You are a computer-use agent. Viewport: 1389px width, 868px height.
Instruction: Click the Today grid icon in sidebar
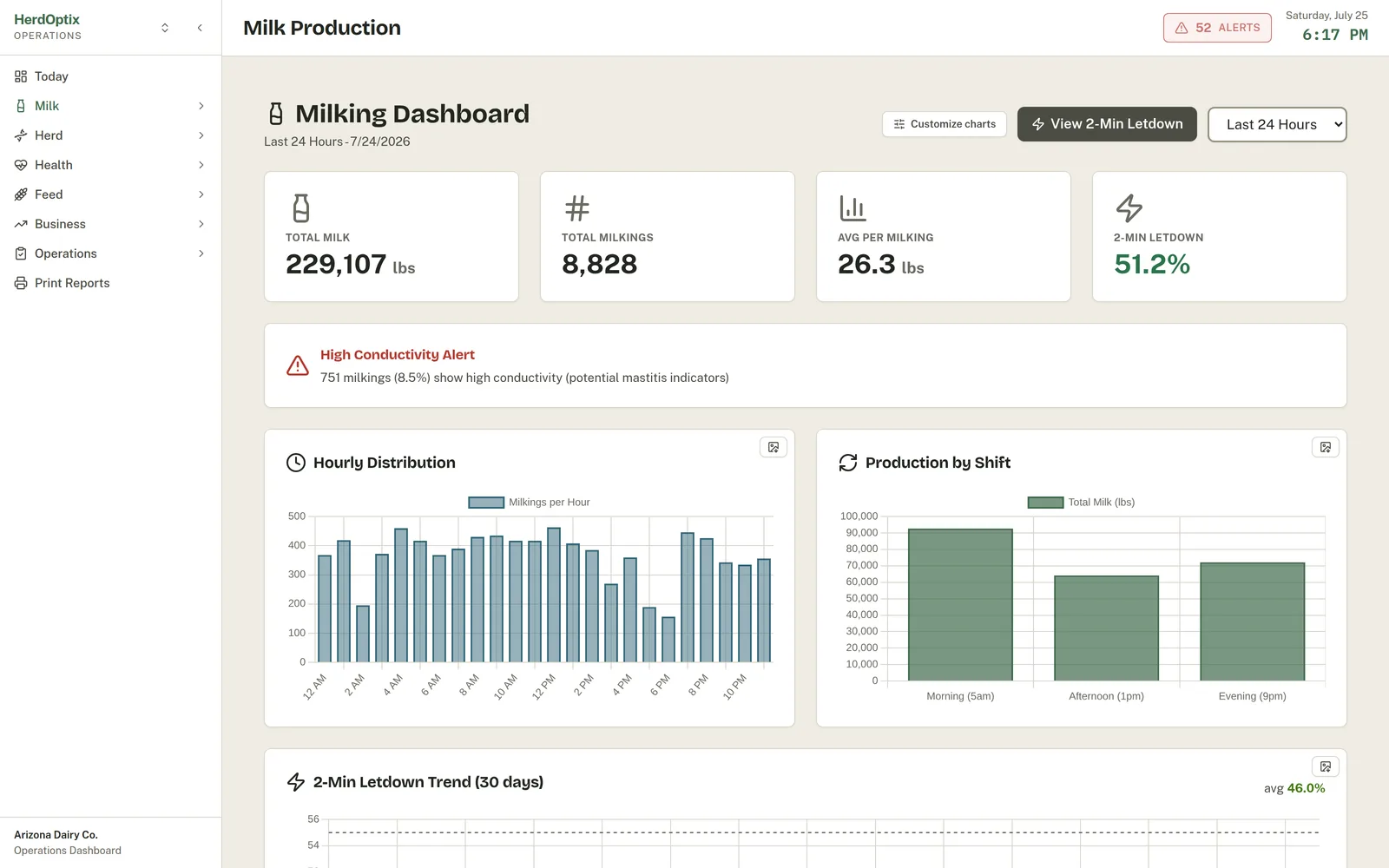click(x=21, y=76)
